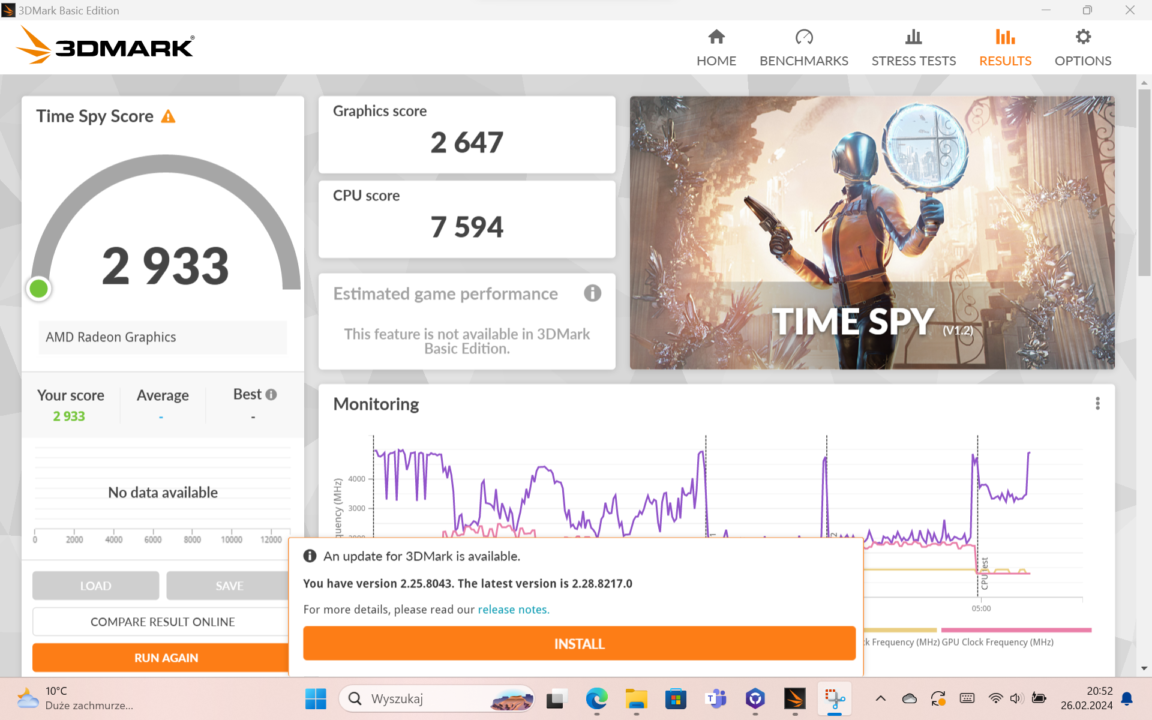
Task: Click the Wyszukaj taskbar search box
Action: pyautogui.click(x=439, y=699)
